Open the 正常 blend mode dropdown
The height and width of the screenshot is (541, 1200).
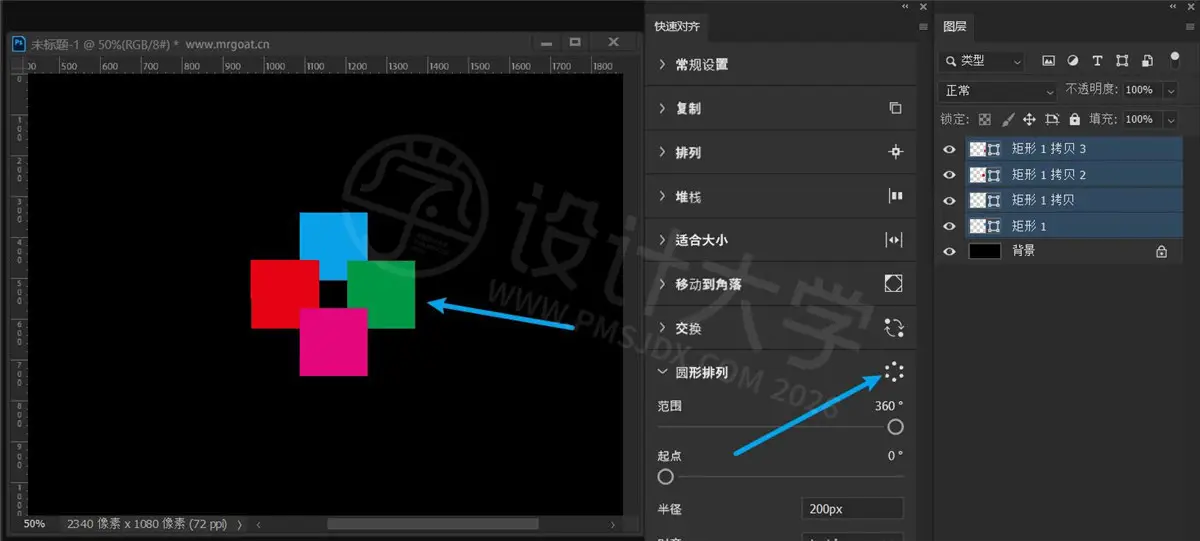coord(997,91)
